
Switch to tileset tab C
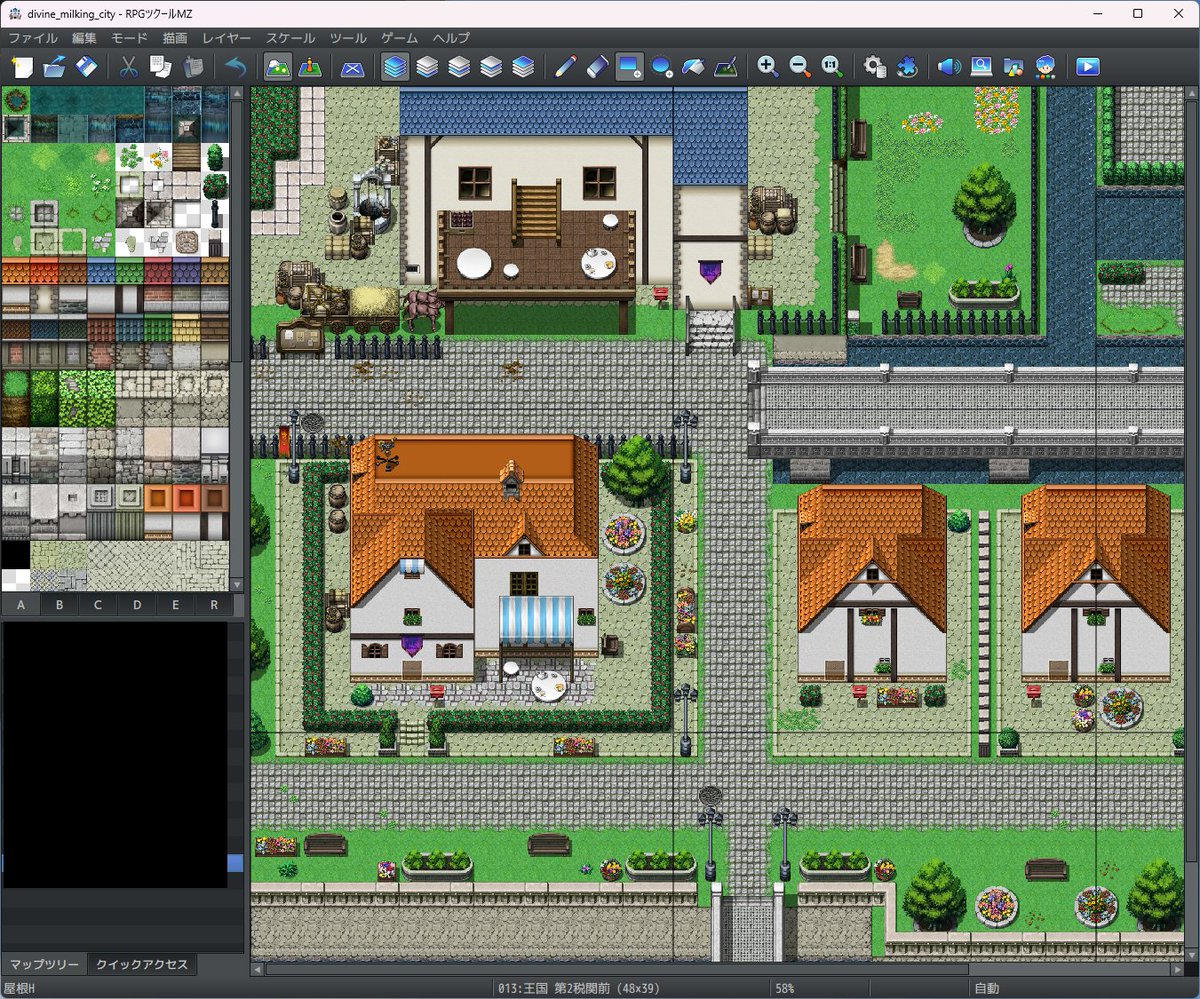point(98,605)
